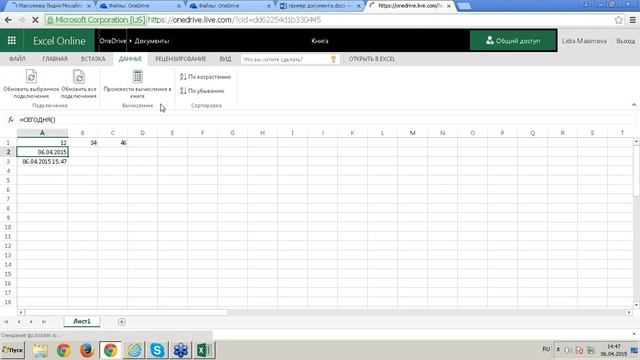
Task: Click the Пуск Start button
Action: click(x=13, y=350)
